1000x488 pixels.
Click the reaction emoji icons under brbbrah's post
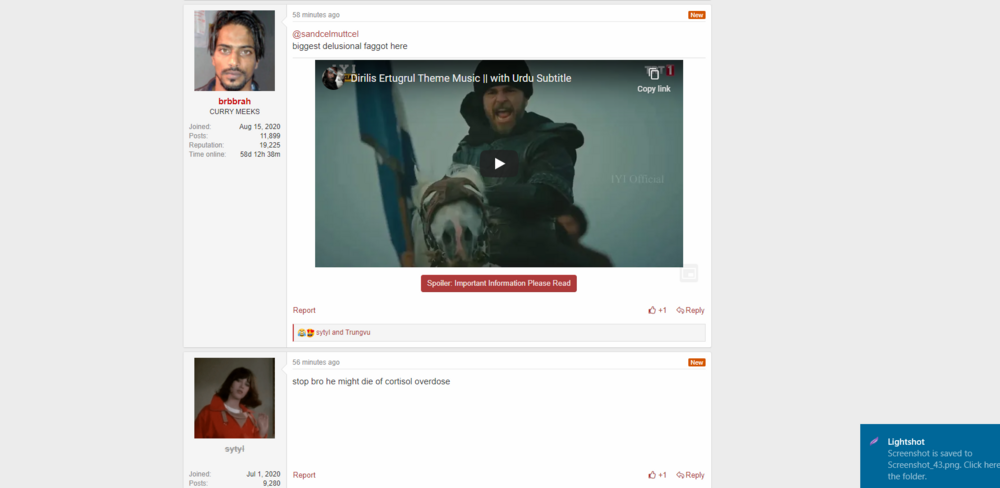(305, 333)
